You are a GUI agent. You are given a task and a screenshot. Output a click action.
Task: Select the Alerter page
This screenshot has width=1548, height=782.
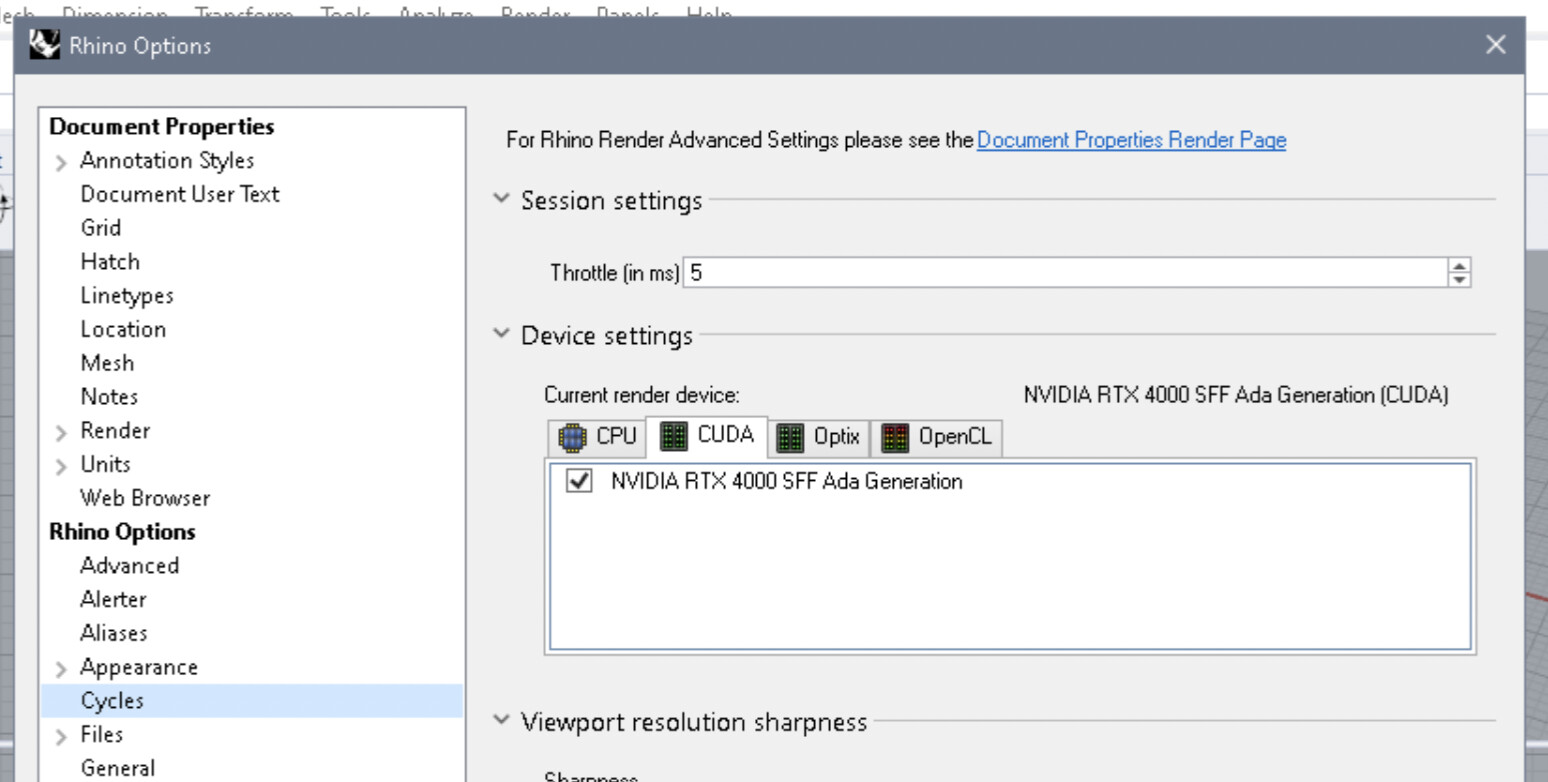[113, 600]
